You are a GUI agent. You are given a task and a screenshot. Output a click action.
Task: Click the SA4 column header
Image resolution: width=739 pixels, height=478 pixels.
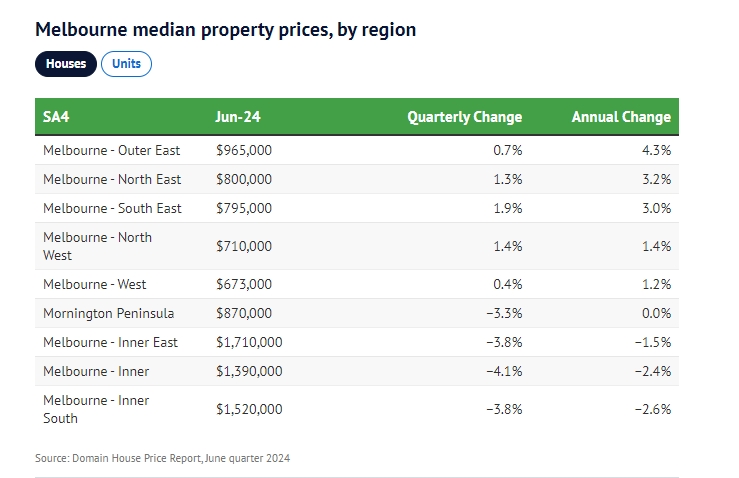56,117
